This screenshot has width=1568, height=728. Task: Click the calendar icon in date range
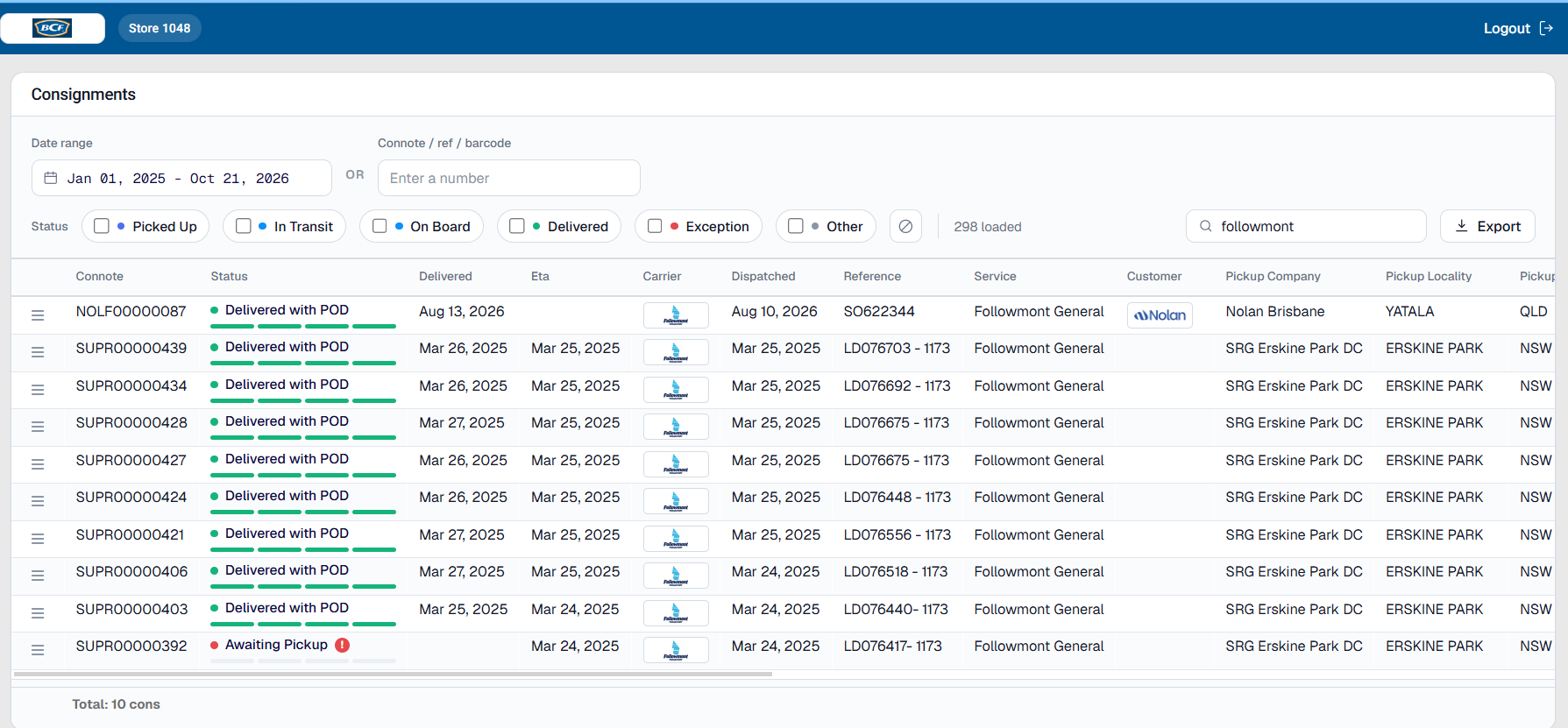[51, 178]
